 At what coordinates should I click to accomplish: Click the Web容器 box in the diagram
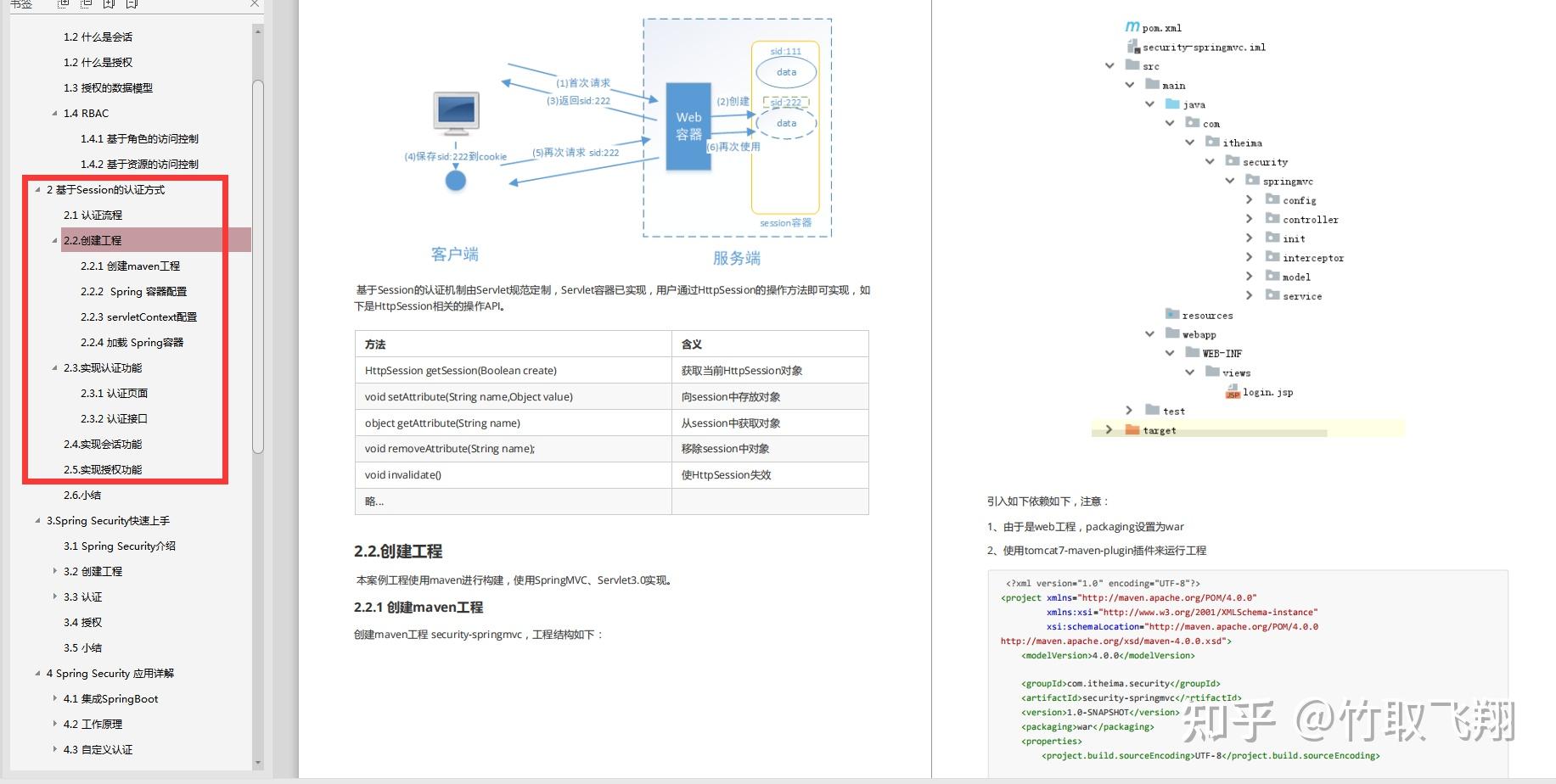click(688, 126)
